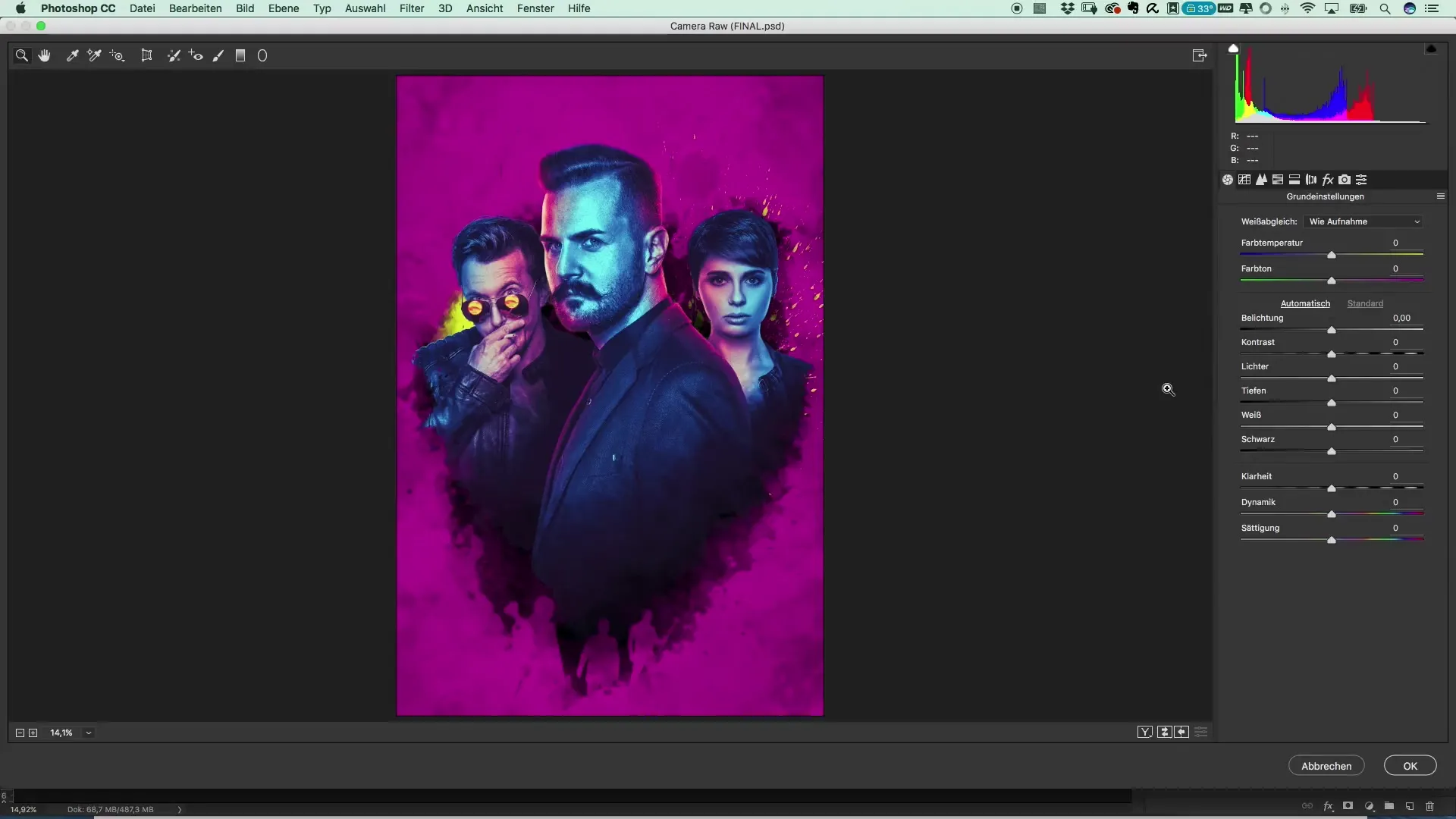The height and width of the screenshot is (819, 1456).
Task: Click the Automatisch link
Action: [1305, 303]
